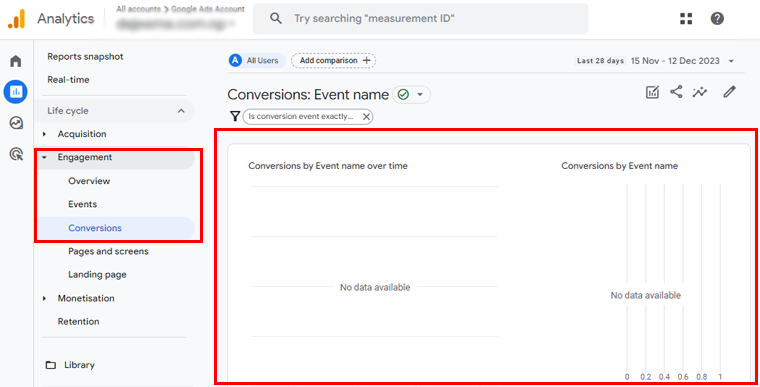The width and height of the screenshot is (760, 387).
Task: Open the Insights sparkline icon
Action: (x=700, y=92)
